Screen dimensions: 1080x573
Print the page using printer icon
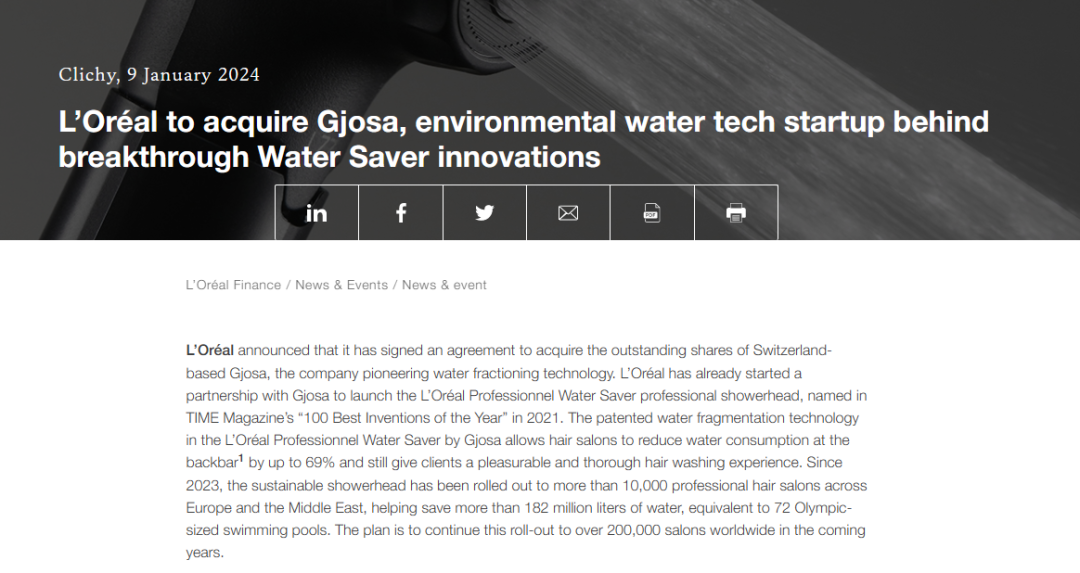(x=736, y=213)
